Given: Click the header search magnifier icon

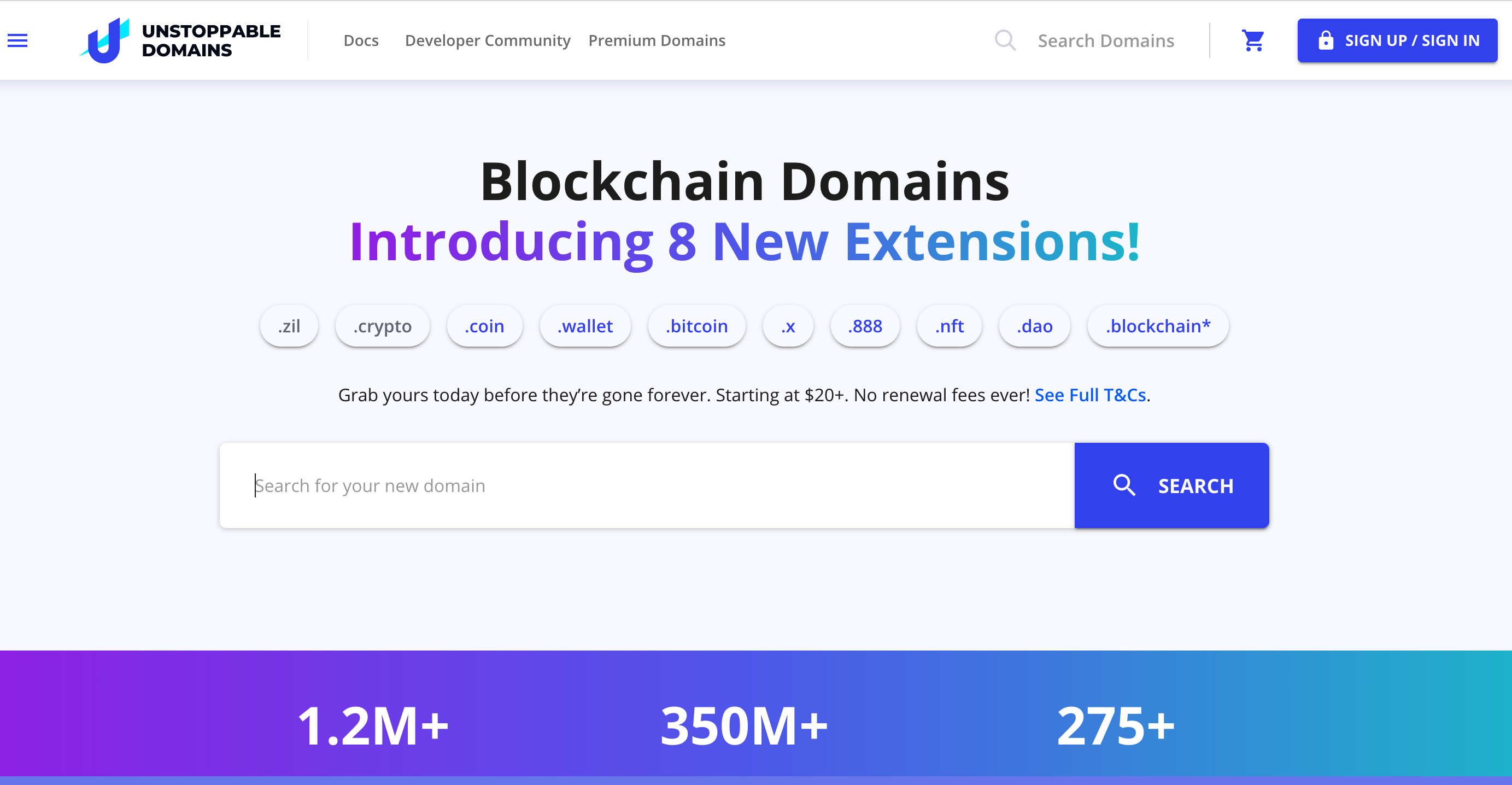Looking at the screenshot, I should click(1005, 40).
